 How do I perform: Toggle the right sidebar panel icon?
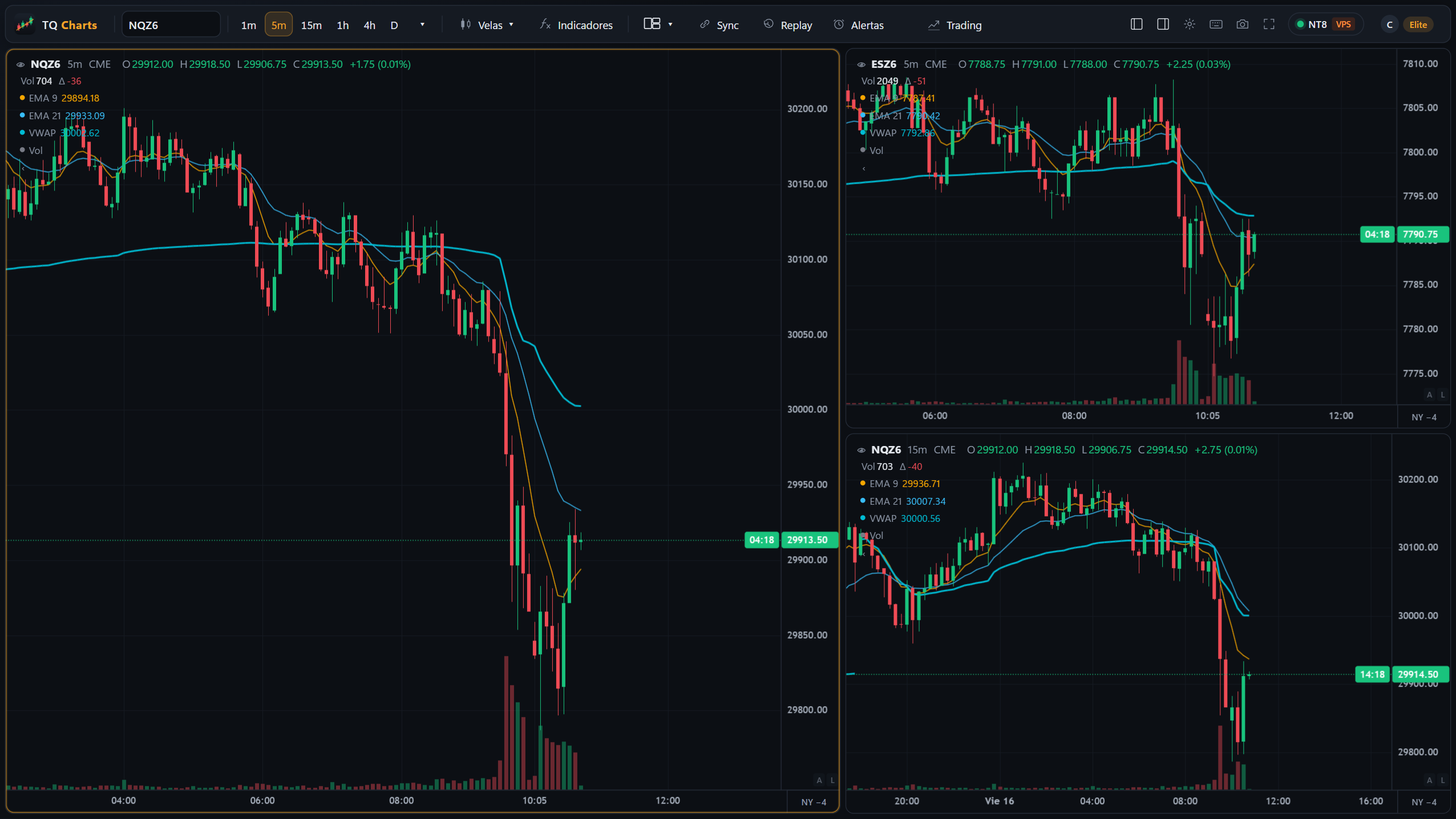click(x=1163, y=25)
